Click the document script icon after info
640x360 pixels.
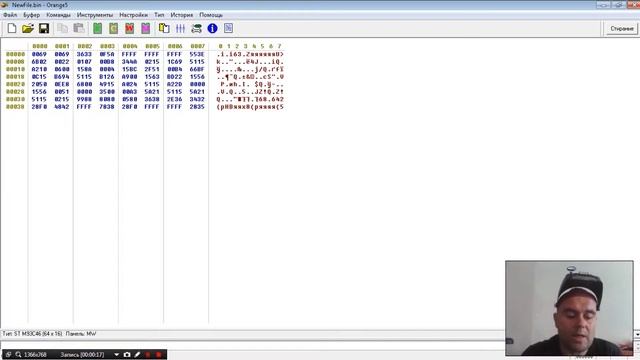coord(229,28)
